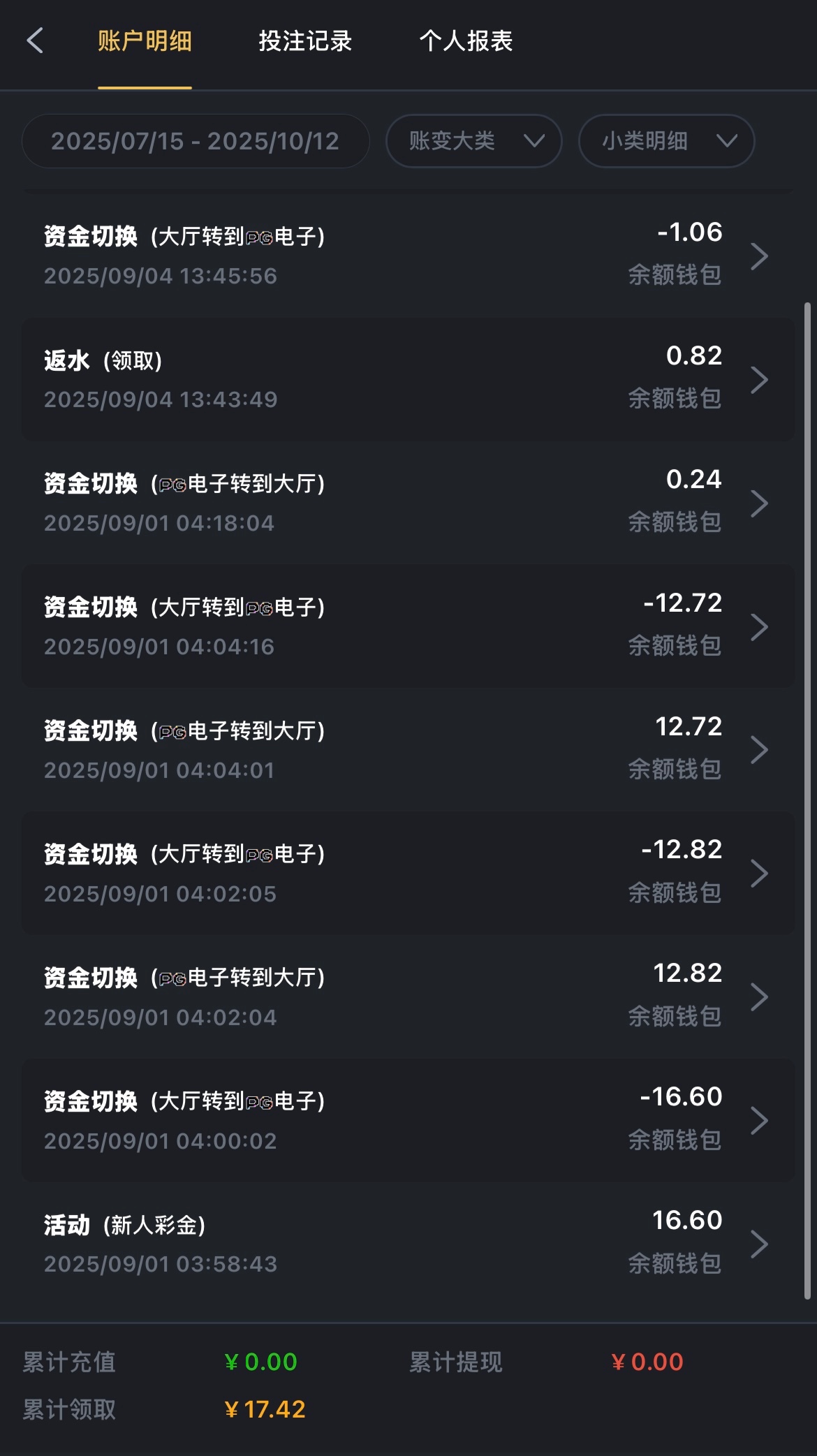Open chevron for the 12.82 transfer entry
Viewport: 817px width, 1456px height.
pyautogui.click(x=758, y=997)
